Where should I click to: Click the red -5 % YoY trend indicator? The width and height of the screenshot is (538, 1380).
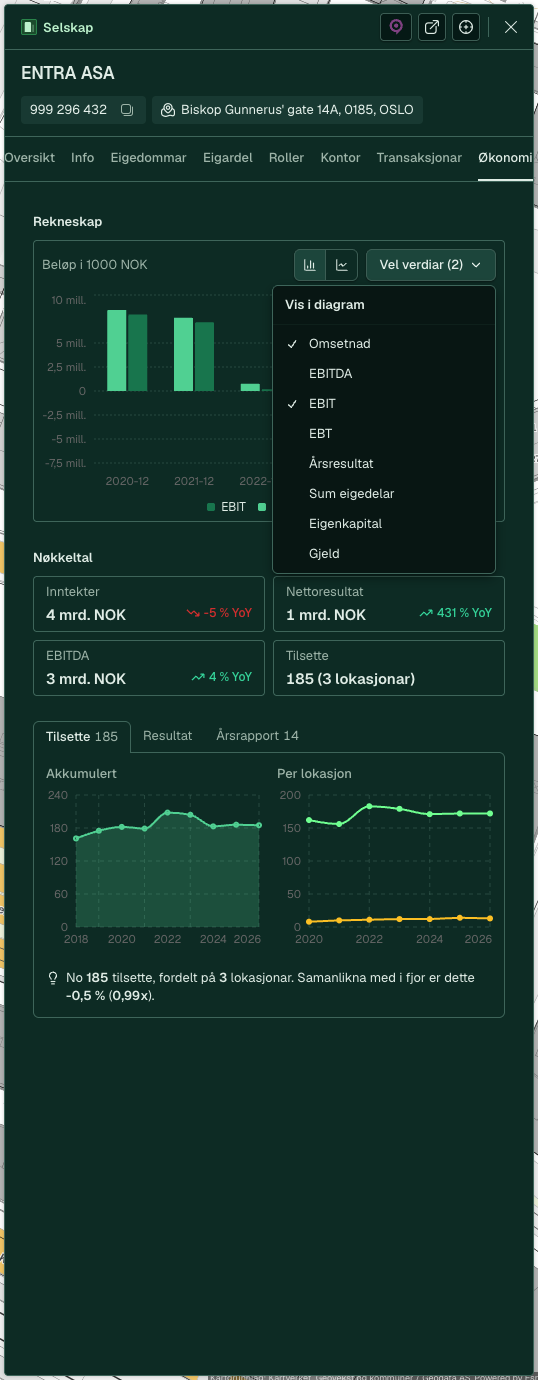[219, 613]
